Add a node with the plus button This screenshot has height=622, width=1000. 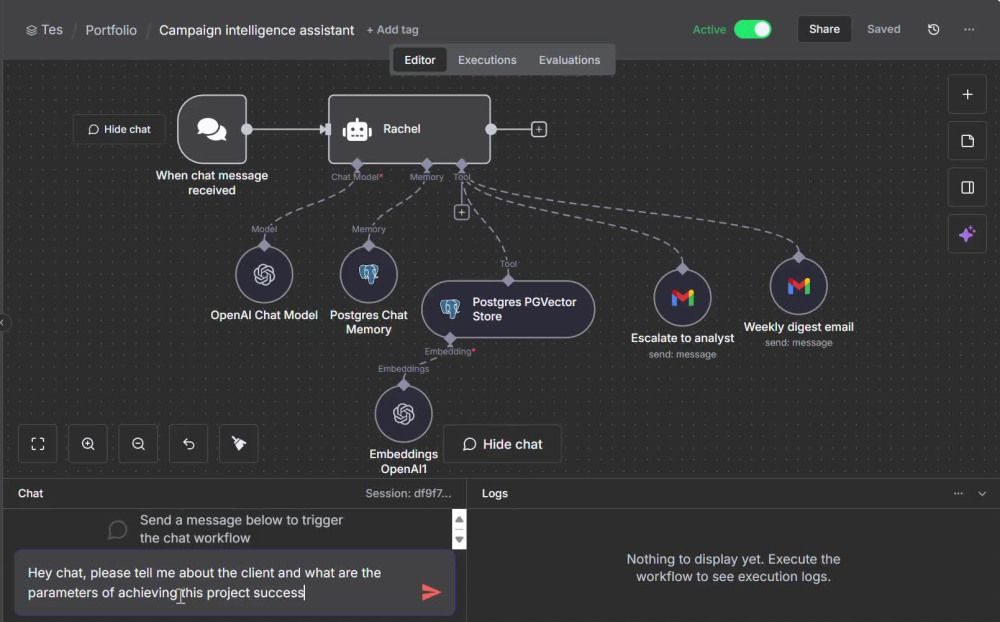(x=967, y=94)
